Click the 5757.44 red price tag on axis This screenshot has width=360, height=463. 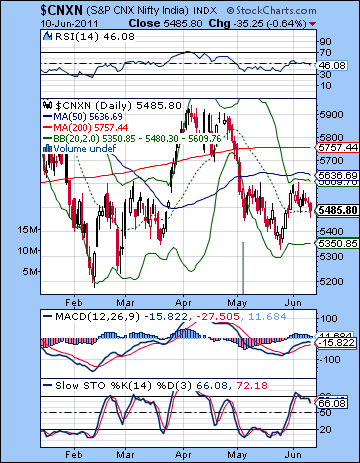(337, 147)
